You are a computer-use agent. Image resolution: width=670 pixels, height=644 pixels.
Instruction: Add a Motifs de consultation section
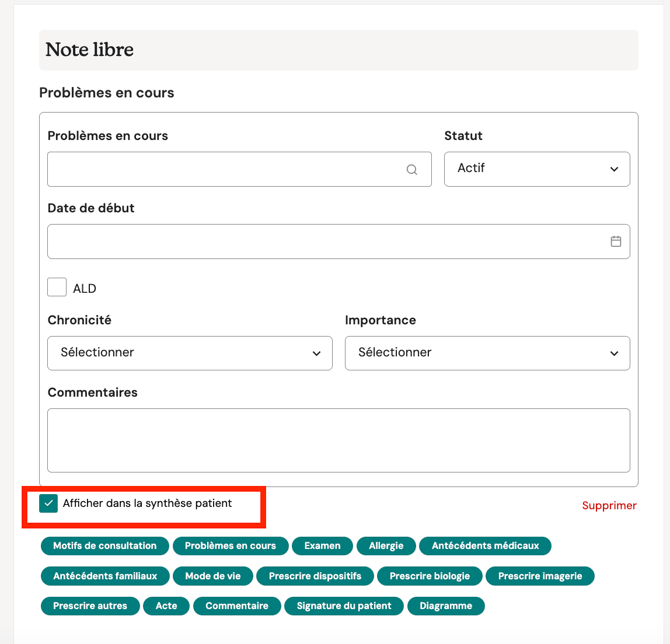[105, 546]
